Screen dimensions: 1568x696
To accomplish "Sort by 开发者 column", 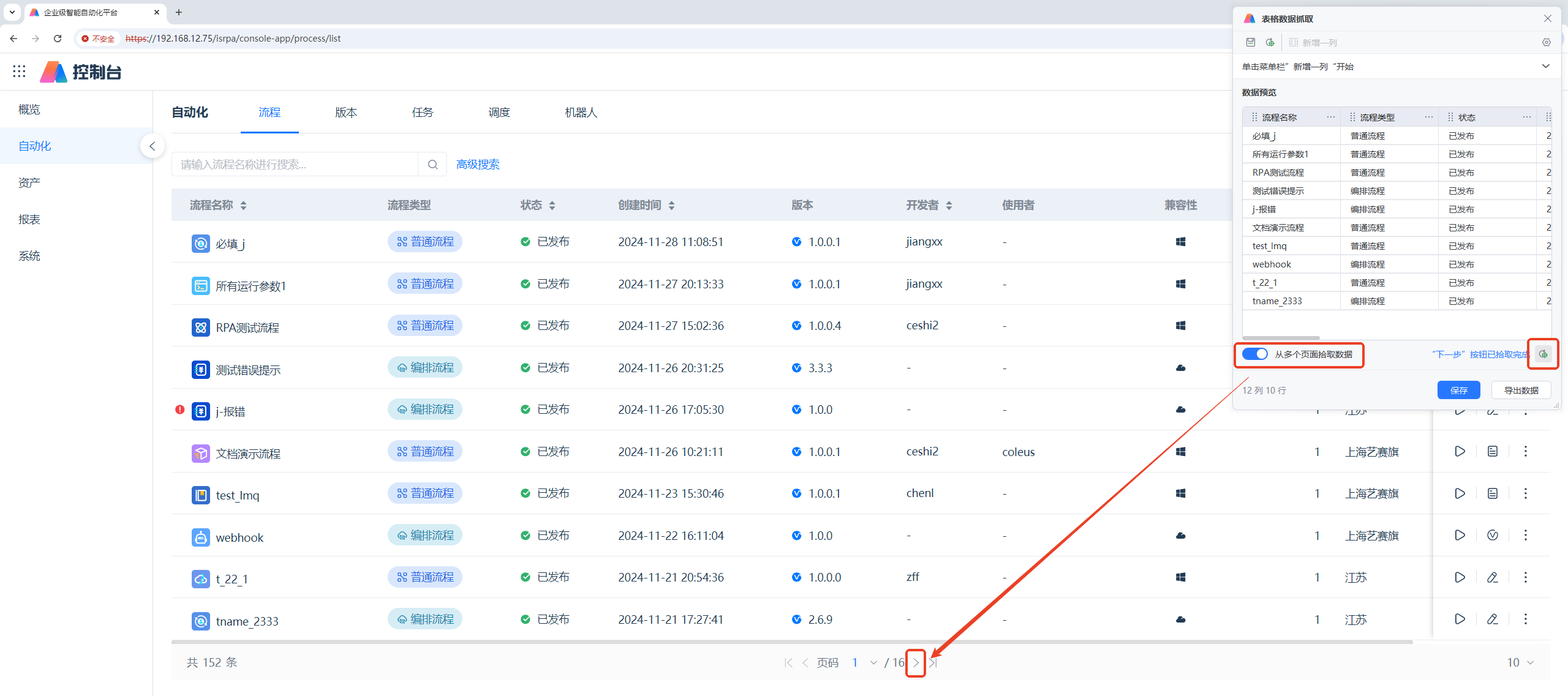I will [x=949, y=206].
